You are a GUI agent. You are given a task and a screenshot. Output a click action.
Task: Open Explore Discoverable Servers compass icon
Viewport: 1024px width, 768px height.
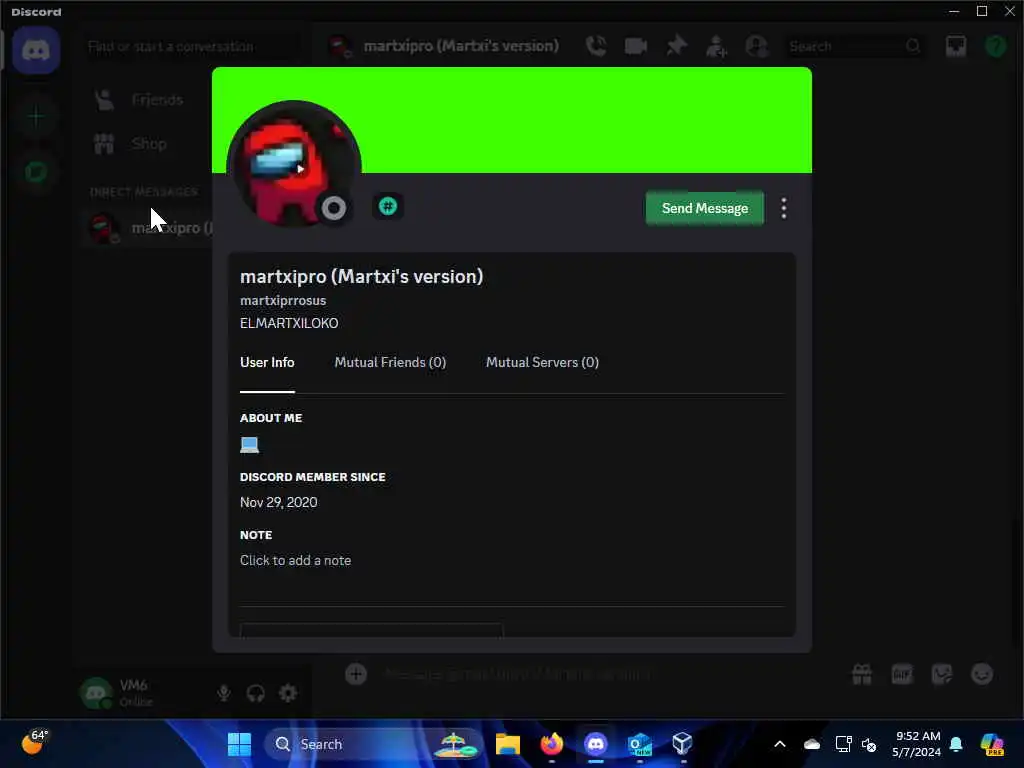pos(36,172)
